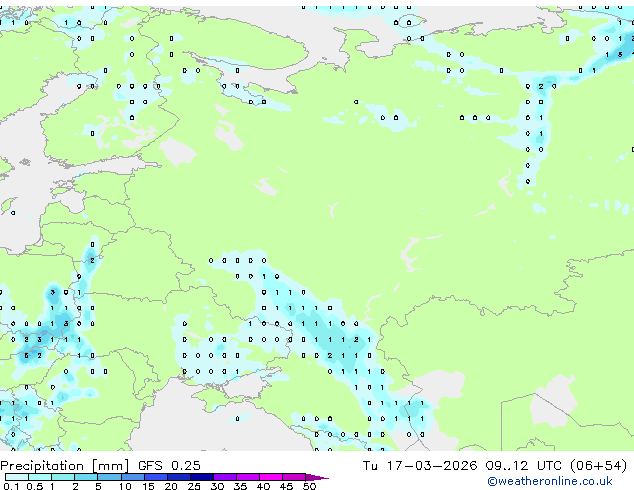Click the 10–15 mm legend swatch
Viewport: 634px width, 490px height.
coord(132,477)
